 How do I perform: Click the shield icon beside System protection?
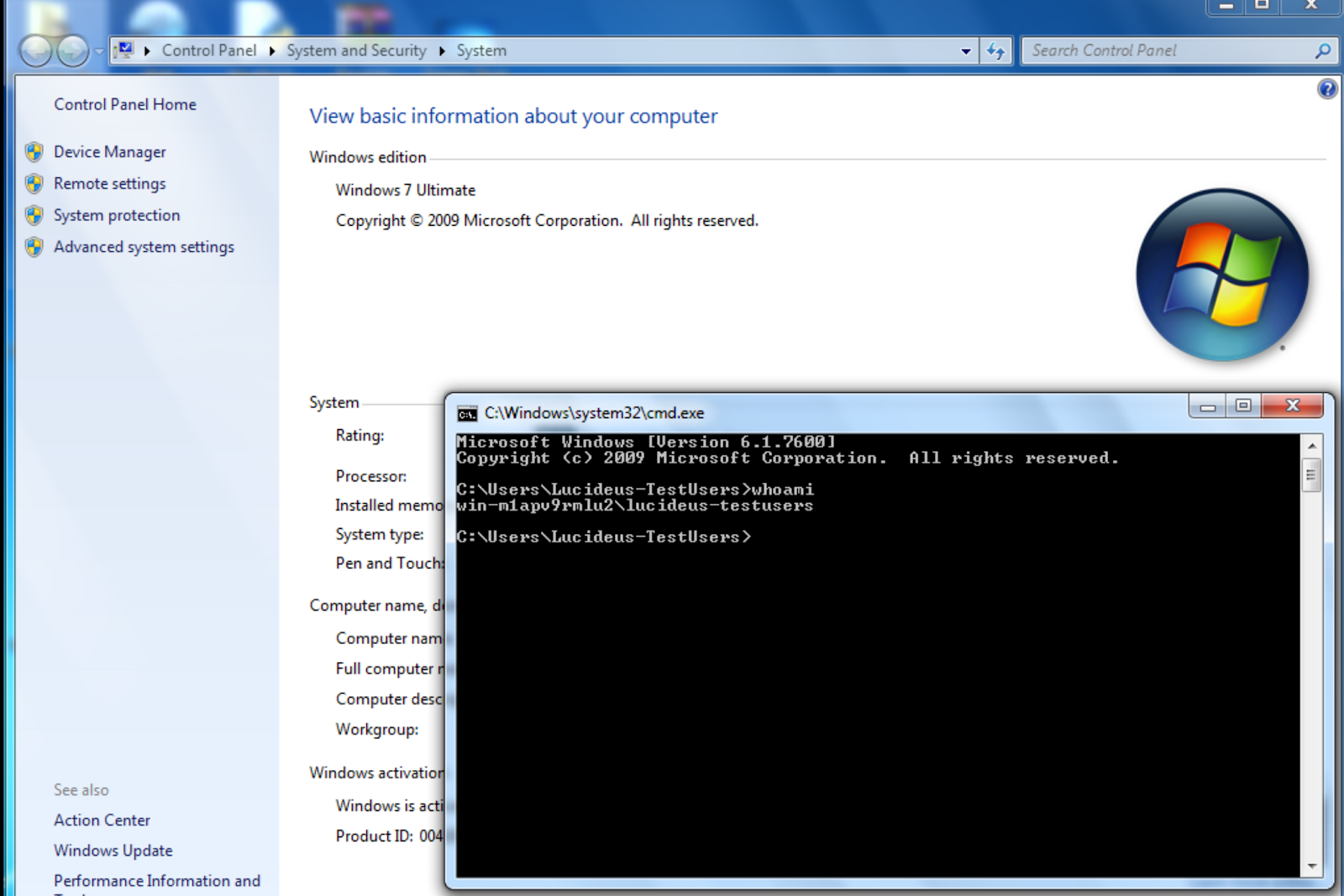click(34, 215)
